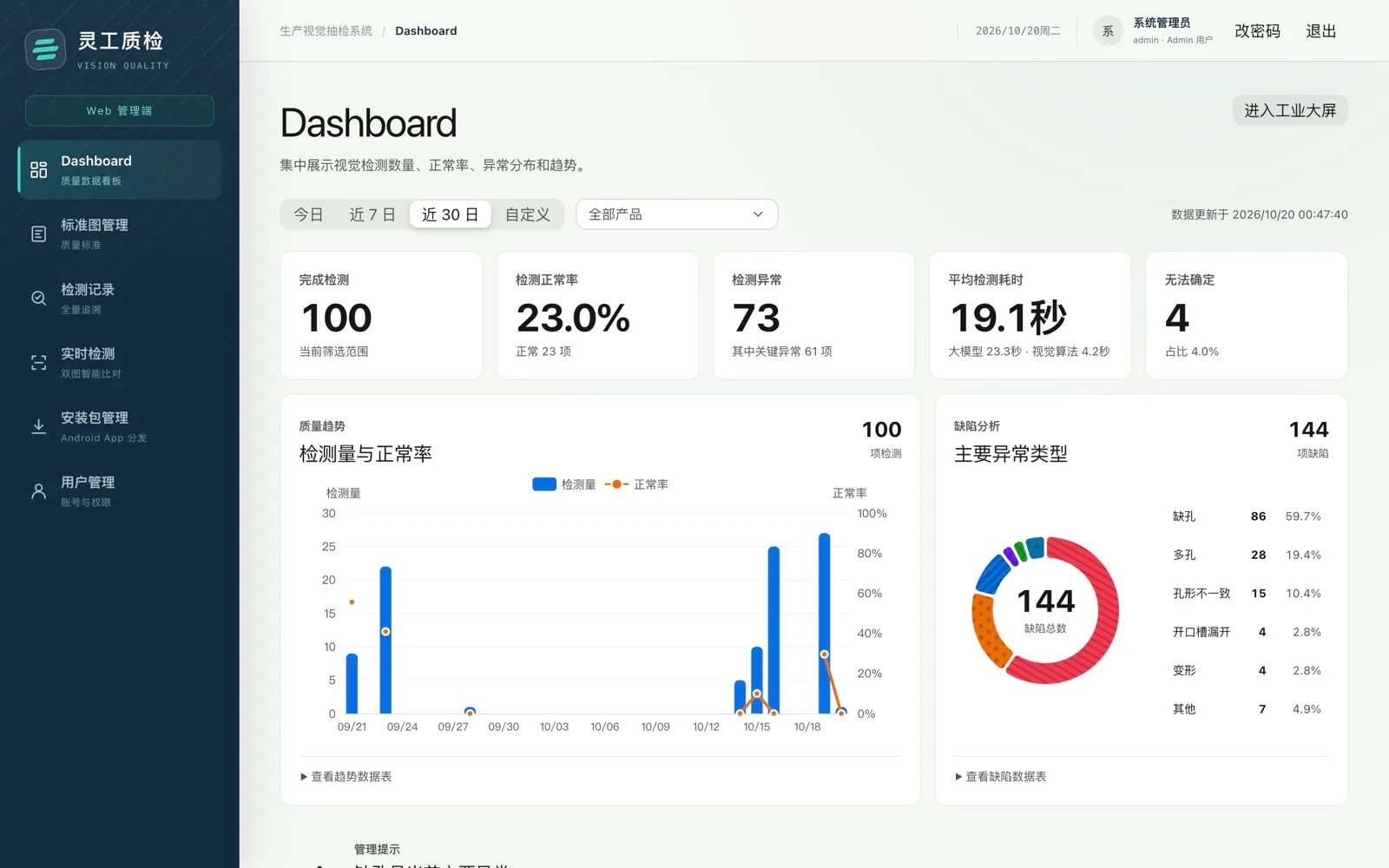Click the 灵工质检 logo icon
This screenshot has width=1389, height=868.
coord(45,49)
